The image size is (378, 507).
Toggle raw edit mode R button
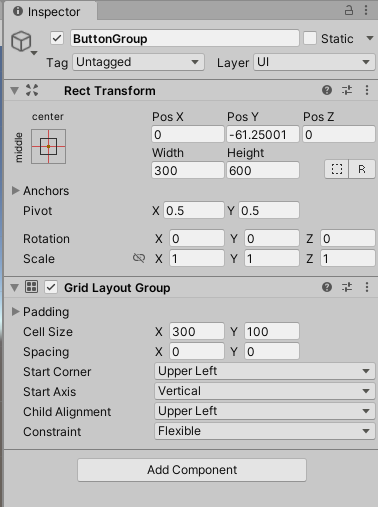(362, 169)
